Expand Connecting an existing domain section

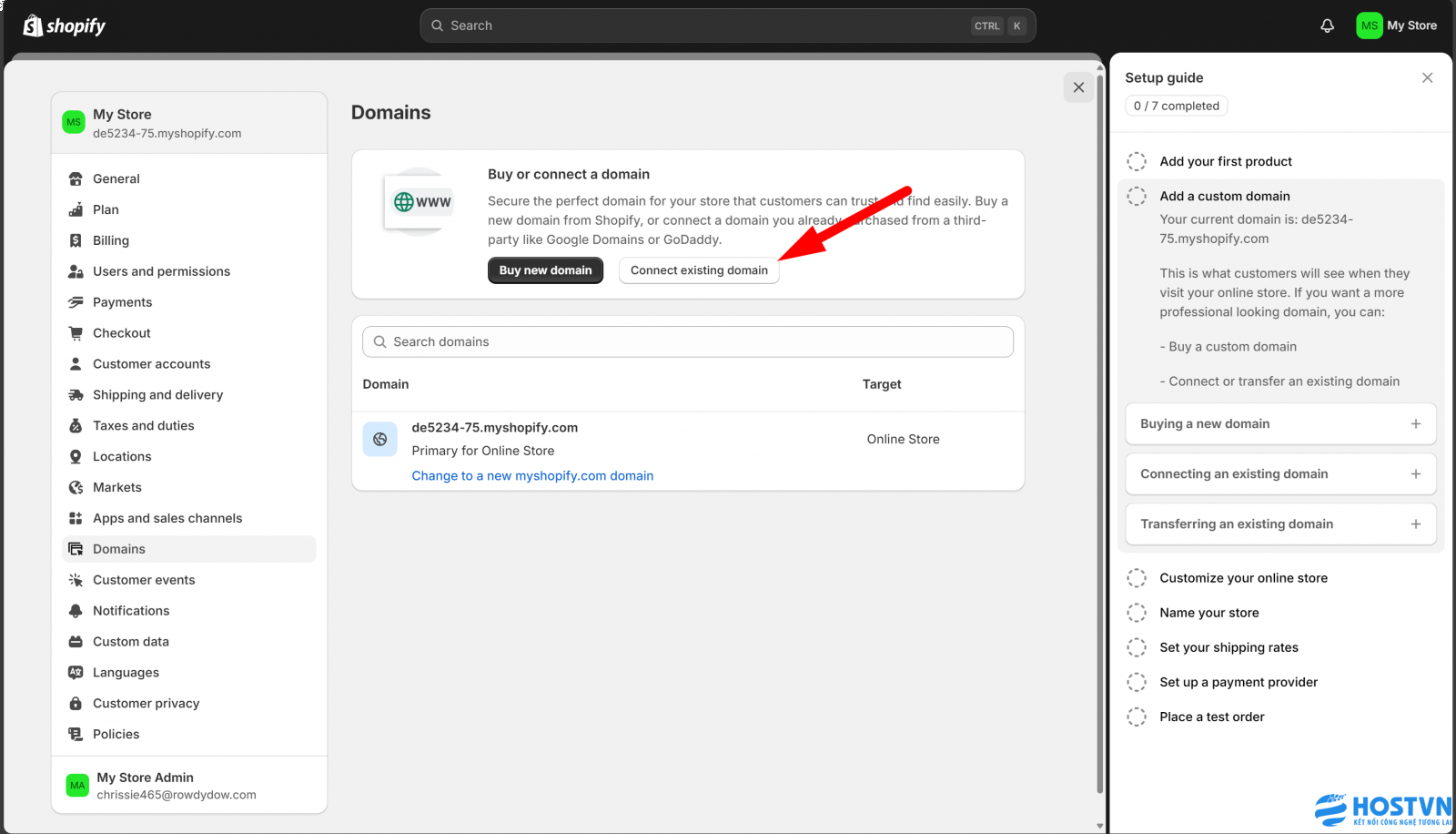coord(1280,474)
